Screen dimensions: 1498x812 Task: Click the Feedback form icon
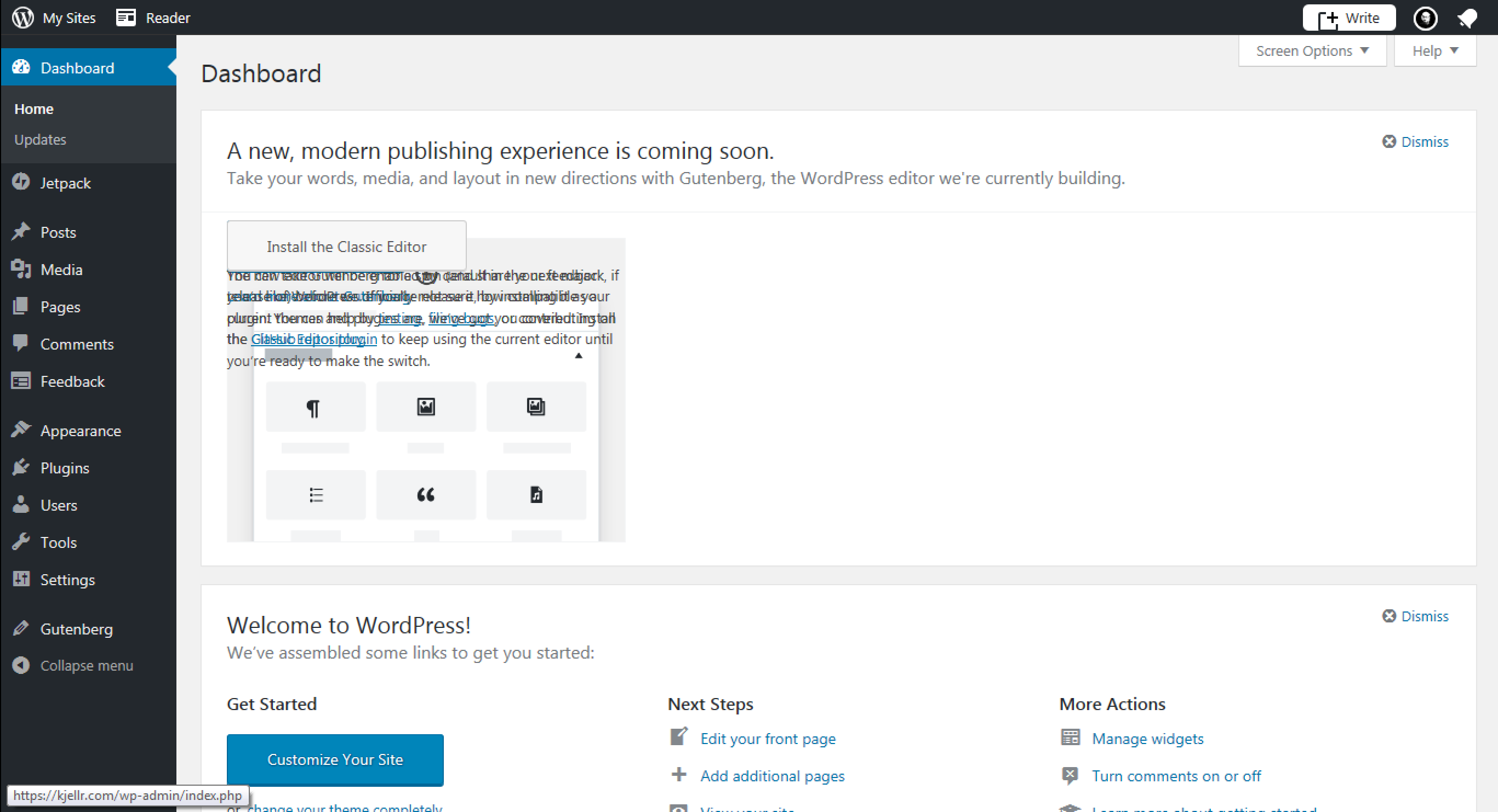21,381
